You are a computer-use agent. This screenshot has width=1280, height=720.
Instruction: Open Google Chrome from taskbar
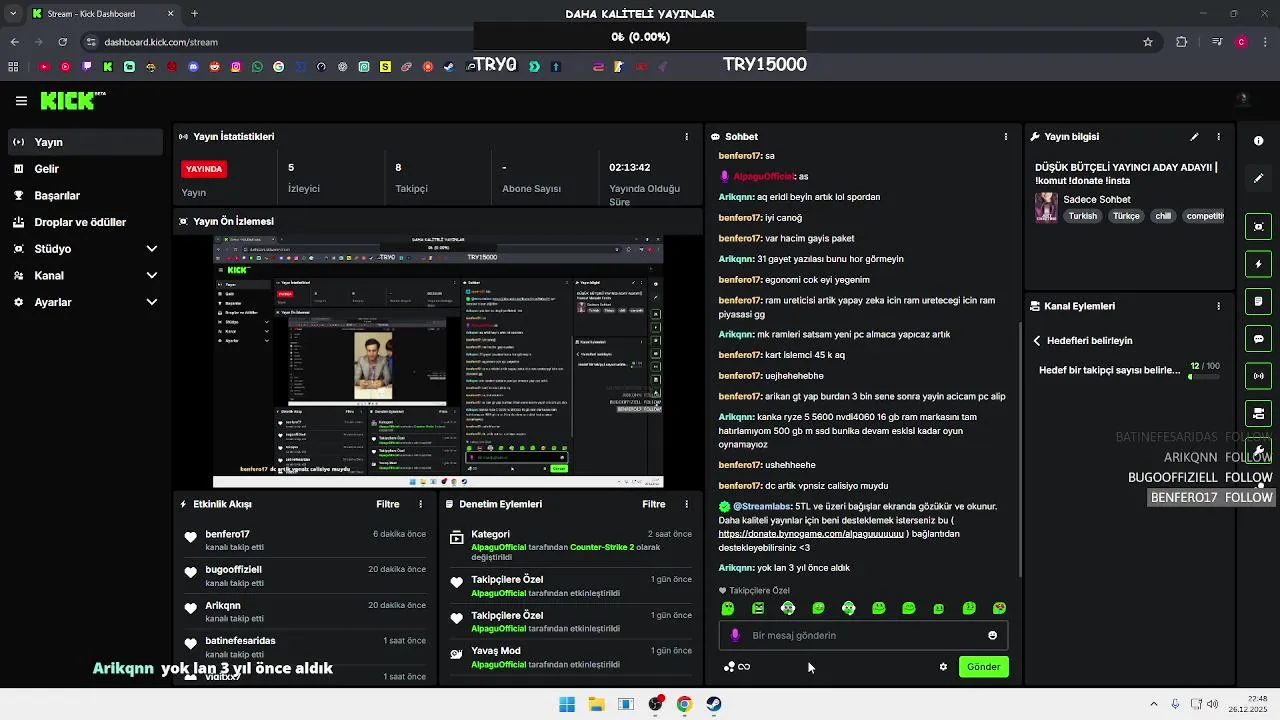pyautogui.click(x=684, y=704)
